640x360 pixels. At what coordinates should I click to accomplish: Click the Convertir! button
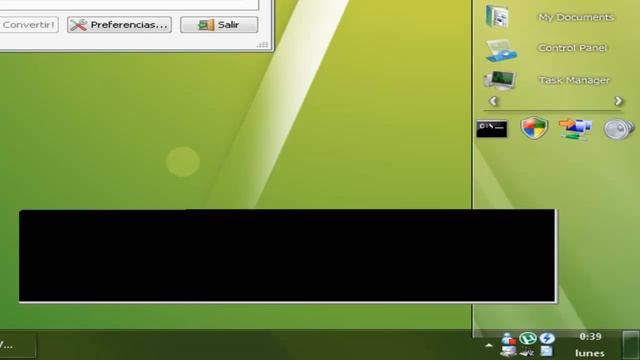(x=29, y=25)
